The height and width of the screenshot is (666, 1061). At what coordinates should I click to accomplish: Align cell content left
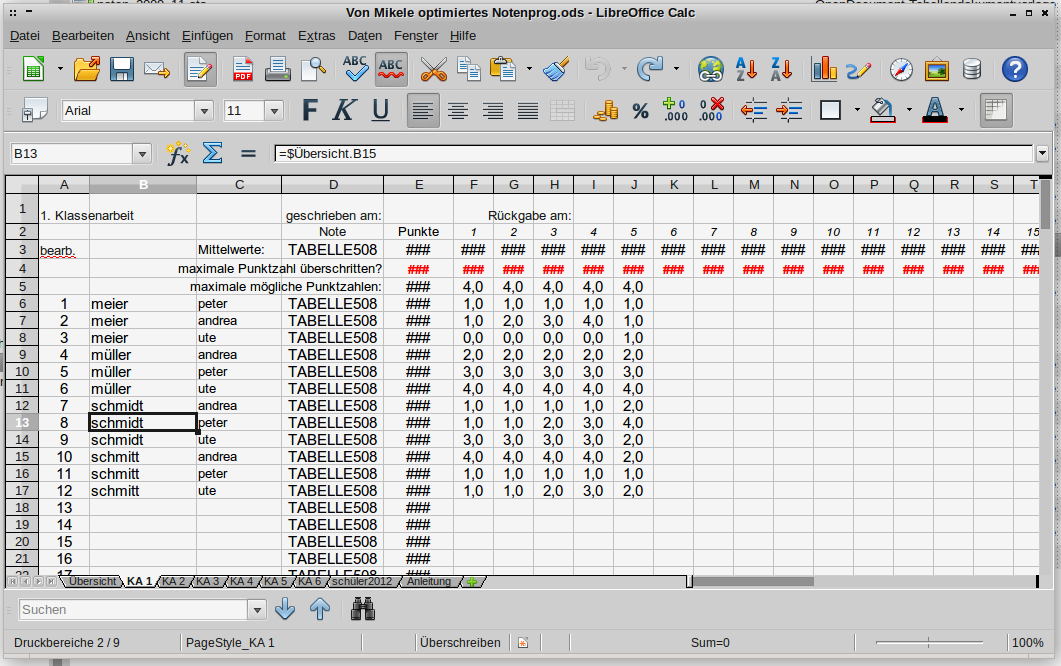(423, 110)
